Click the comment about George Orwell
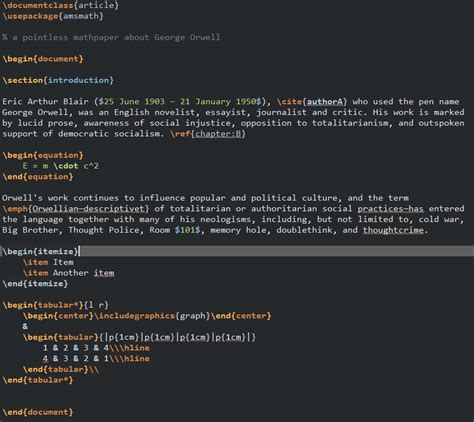474x422 pixels. click(111, 37)
